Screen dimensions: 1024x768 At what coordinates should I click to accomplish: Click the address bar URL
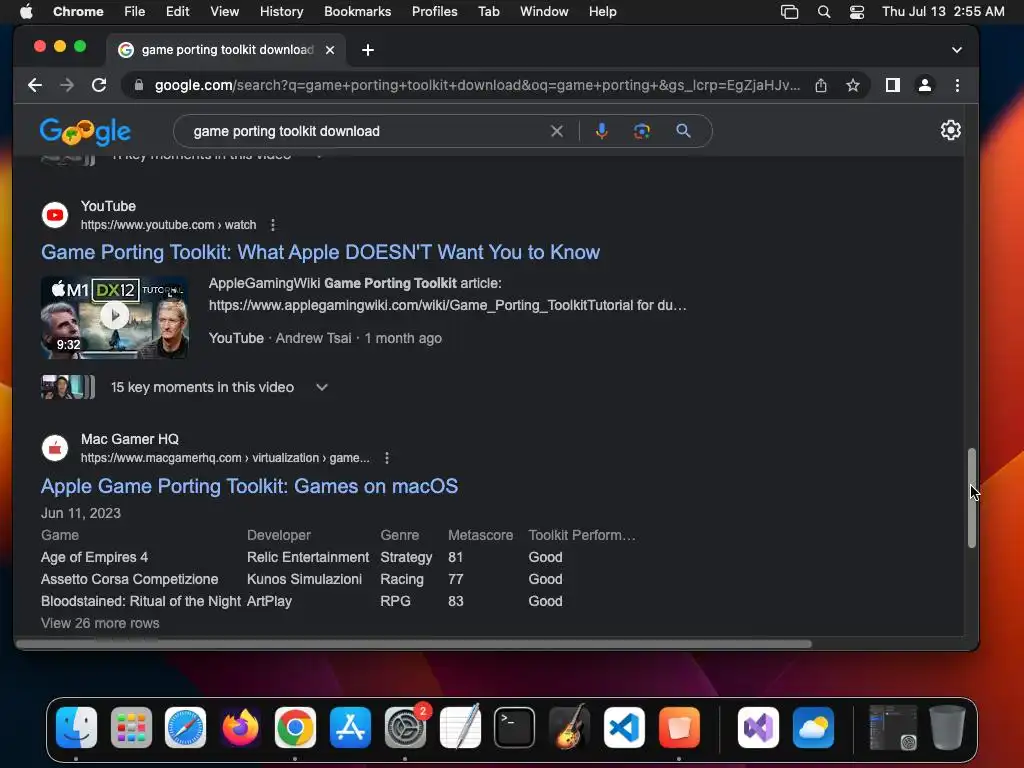pos(477,86)
